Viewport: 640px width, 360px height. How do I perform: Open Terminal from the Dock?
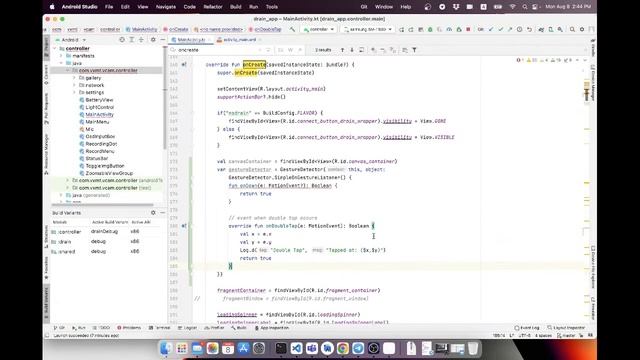[x=281, y=348]
